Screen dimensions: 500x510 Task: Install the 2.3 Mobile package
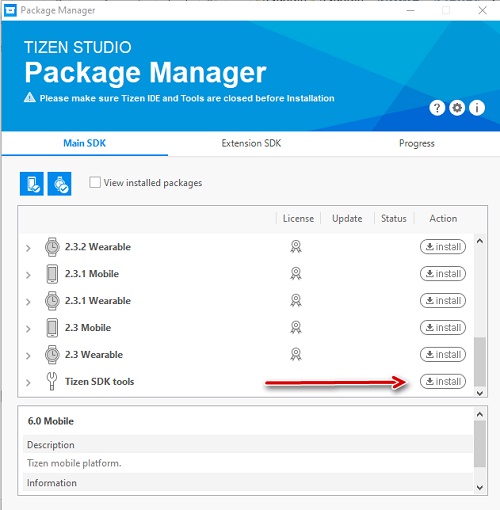point(443,327)
